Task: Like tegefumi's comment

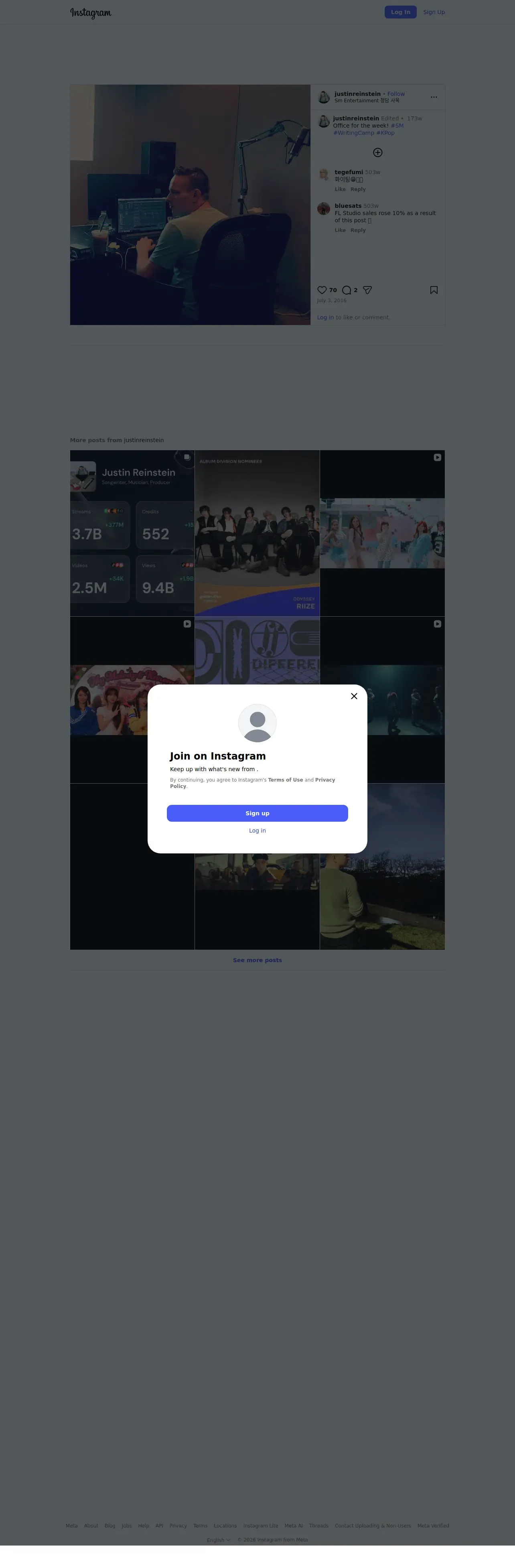Action: pyautogui.click(x=340, y=189)
